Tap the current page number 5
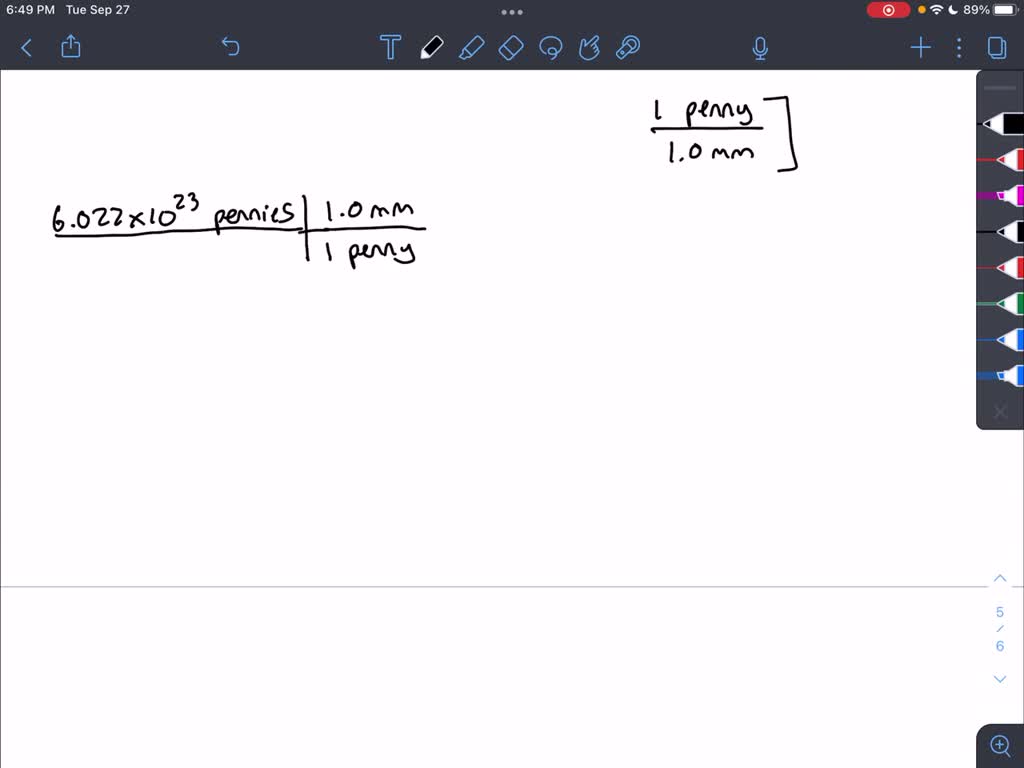The width and height of the screenshot is (1024, 768). coord(1000,612)
